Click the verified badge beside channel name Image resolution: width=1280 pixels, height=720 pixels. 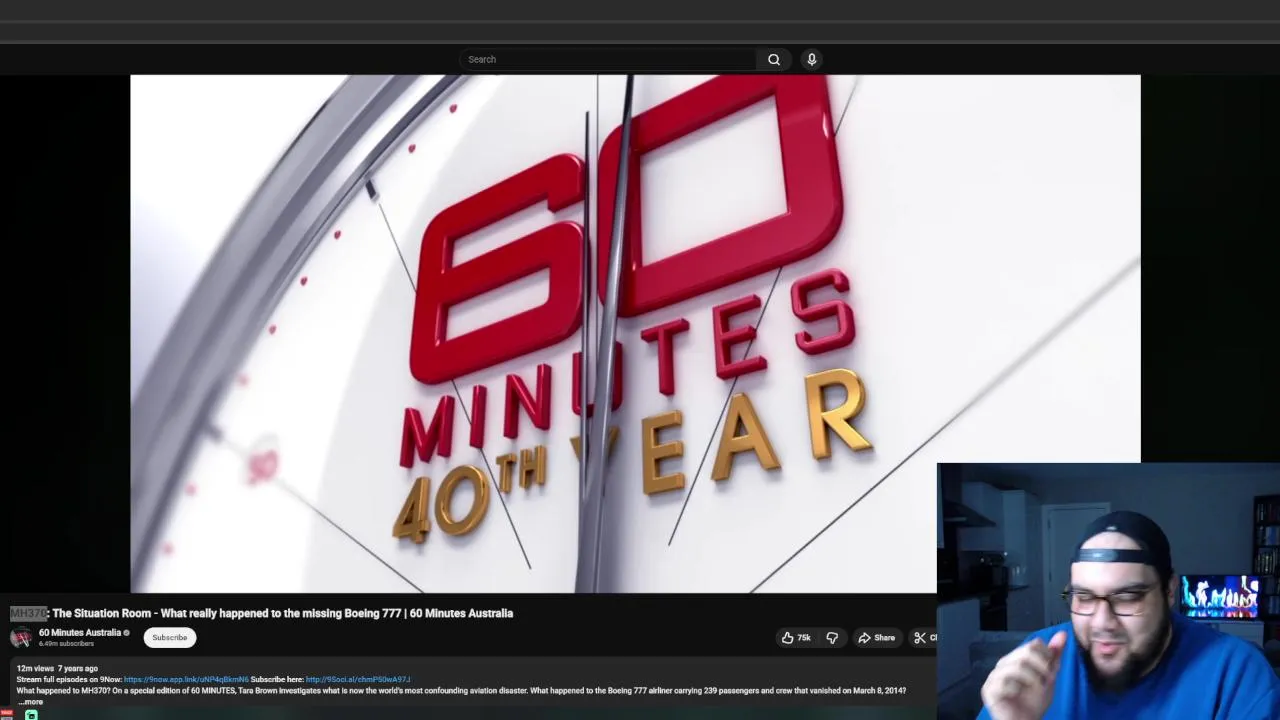[126, 633]
